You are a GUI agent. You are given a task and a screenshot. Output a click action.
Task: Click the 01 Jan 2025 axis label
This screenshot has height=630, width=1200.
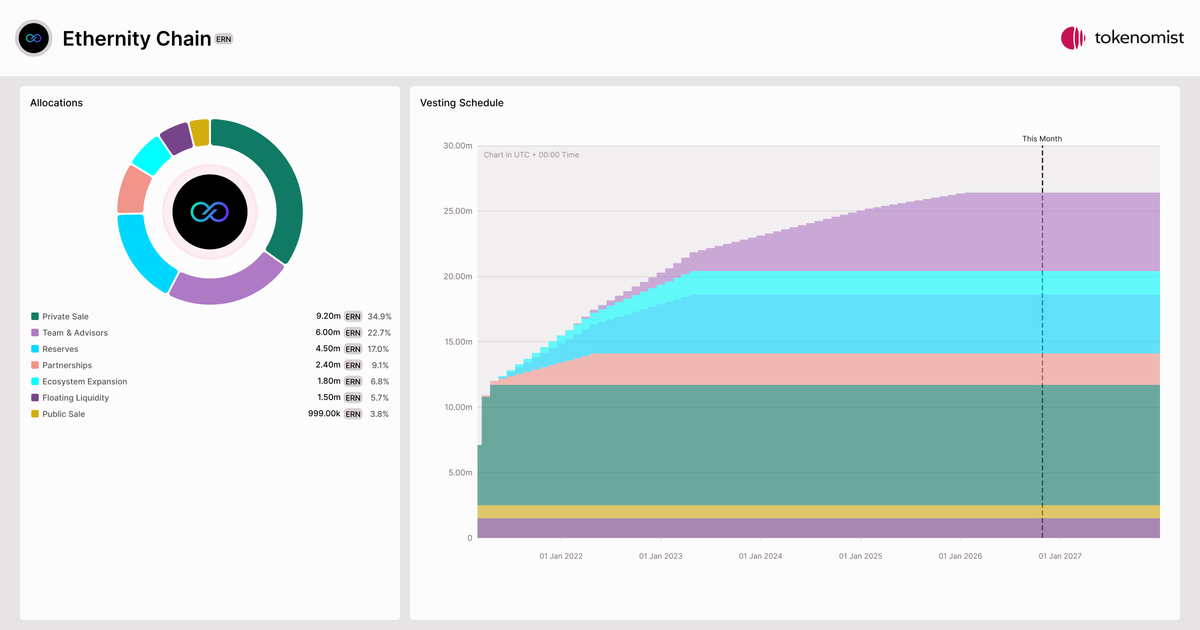tap(861, 556)
